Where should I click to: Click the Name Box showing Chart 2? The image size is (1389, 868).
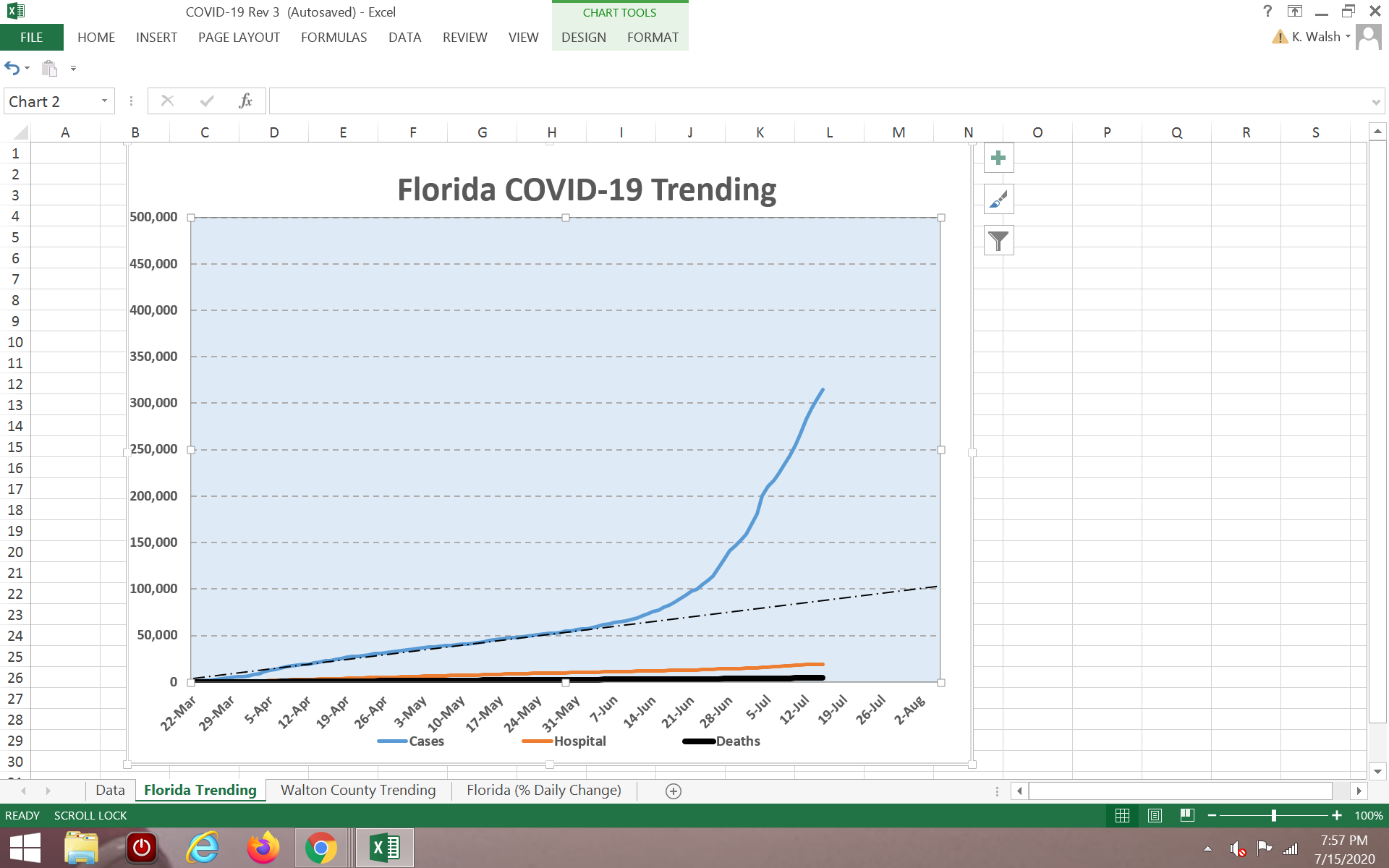(x=52, y=101)
